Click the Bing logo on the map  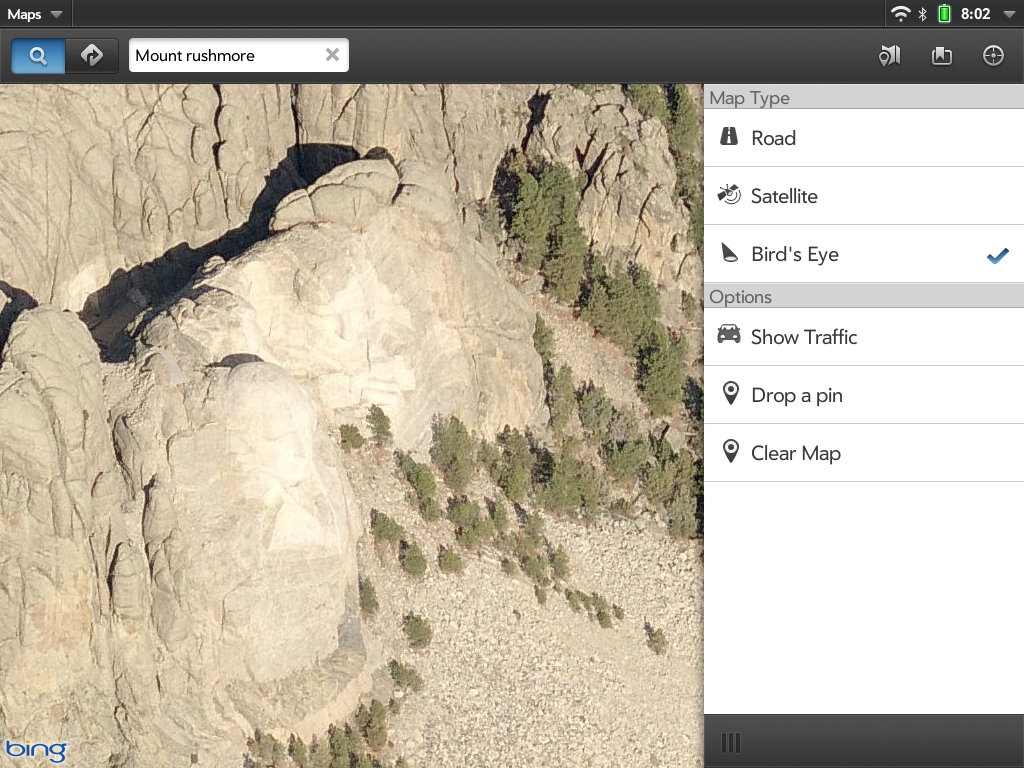[36, 749]
